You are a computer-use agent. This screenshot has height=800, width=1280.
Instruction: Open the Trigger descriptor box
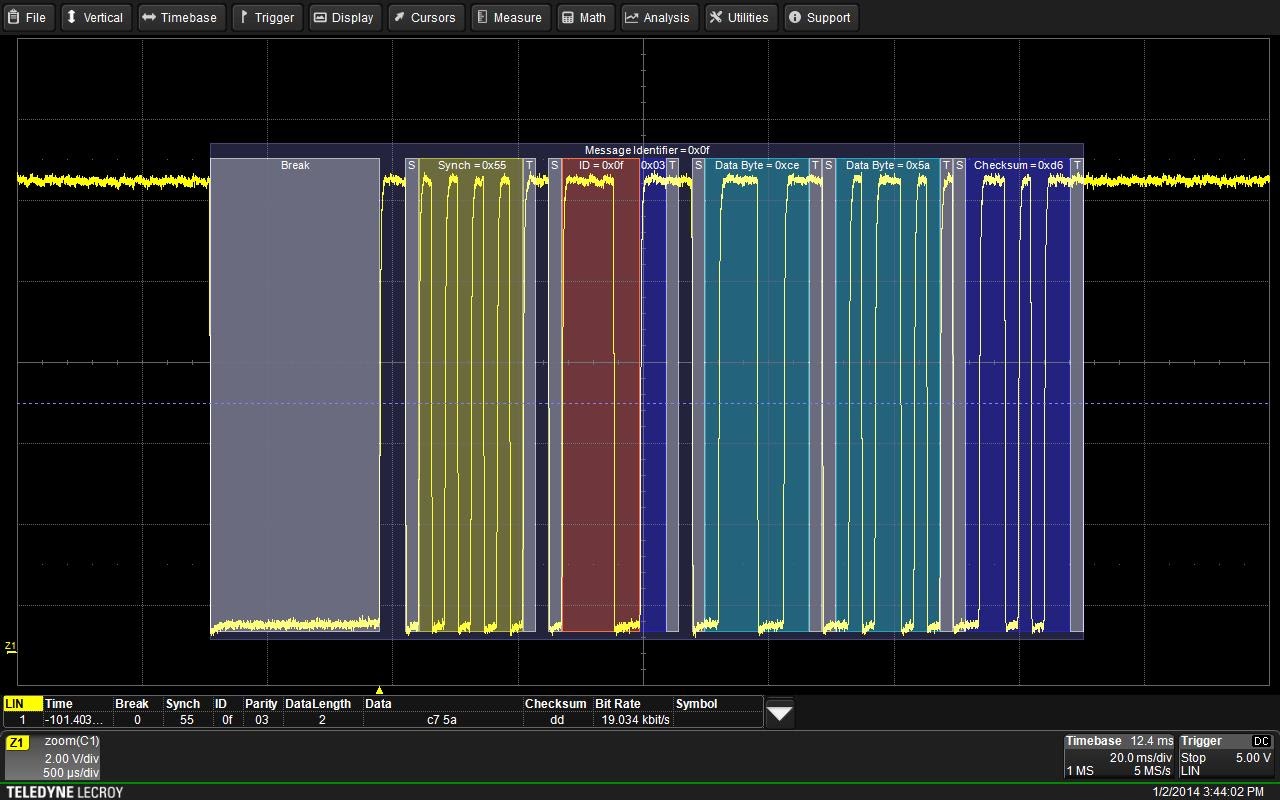click(x=1225, y=755)
